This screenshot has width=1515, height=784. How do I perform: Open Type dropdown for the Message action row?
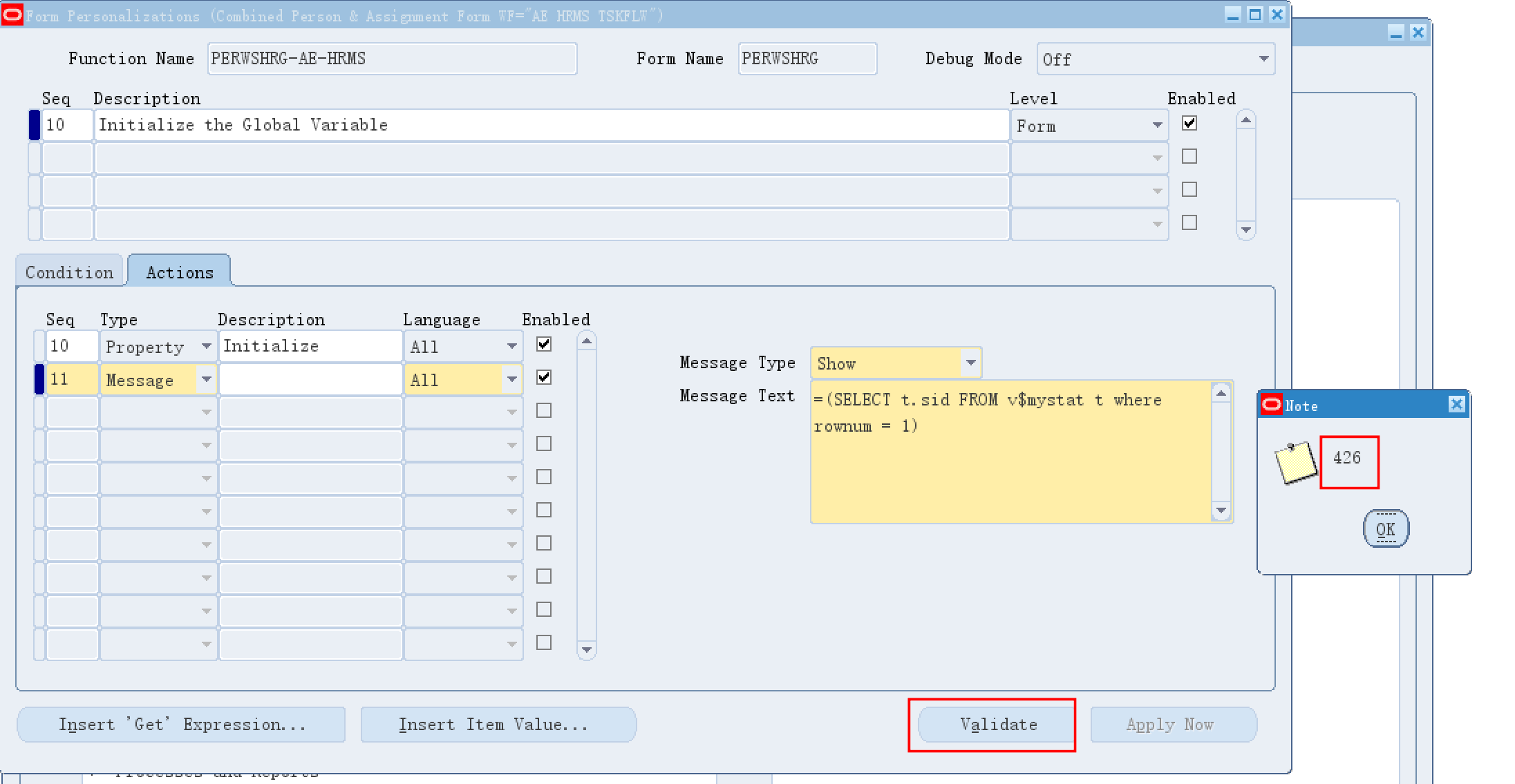pos(206,379)
